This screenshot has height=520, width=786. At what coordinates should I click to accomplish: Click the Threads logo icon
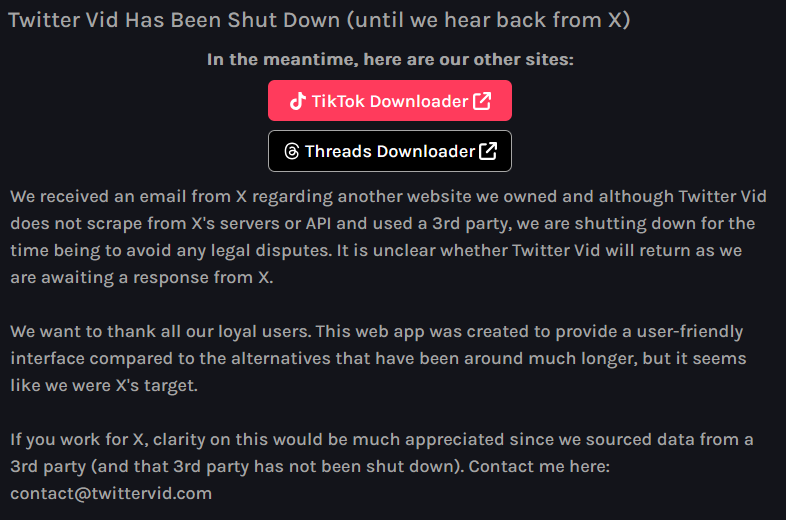(x=292, y=151)
